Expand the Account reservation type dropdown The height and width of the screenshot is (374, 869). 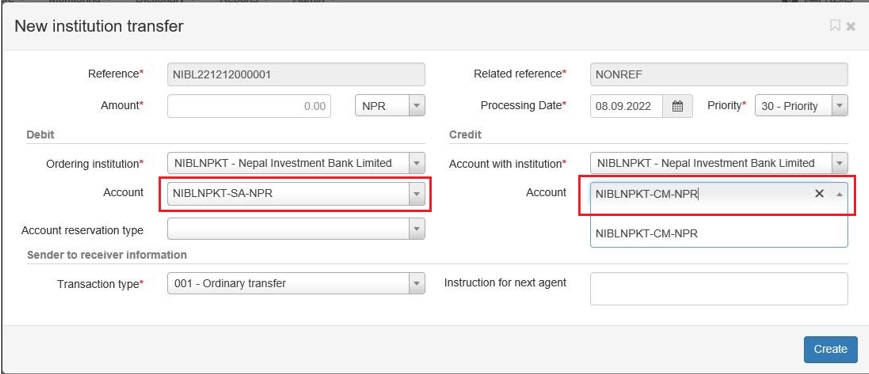pos(296,229)
